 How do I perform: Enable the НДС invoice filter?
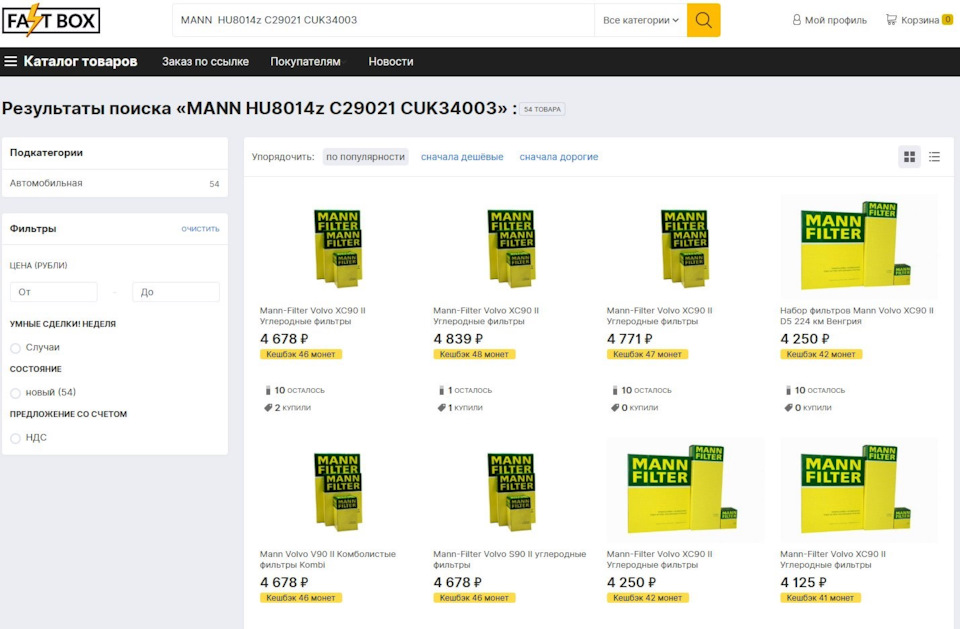click(x=15, y=438)
